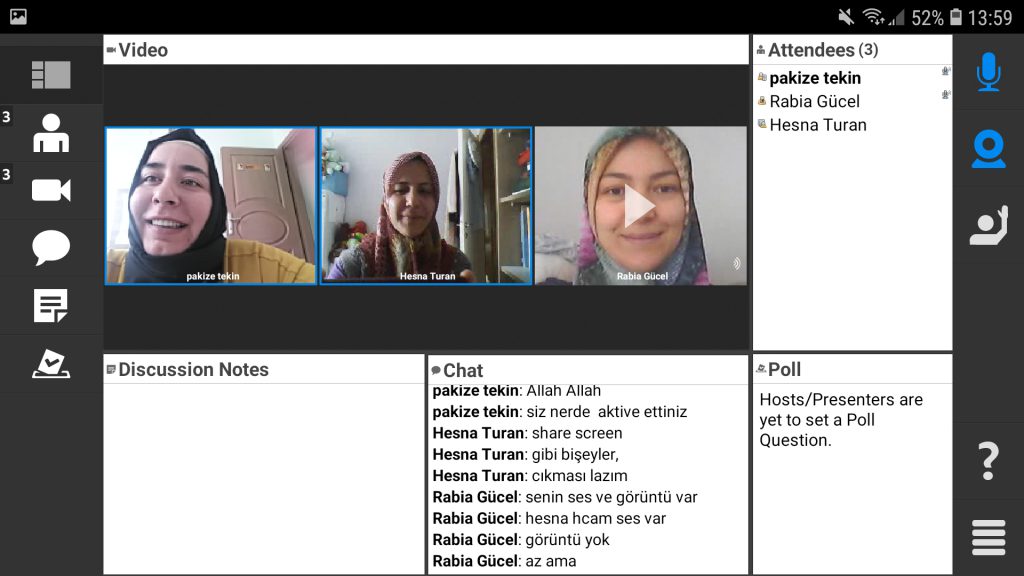1024x576 pixels.
Task: Open the hamburger menu at bottom right
Action: (988, 537)
